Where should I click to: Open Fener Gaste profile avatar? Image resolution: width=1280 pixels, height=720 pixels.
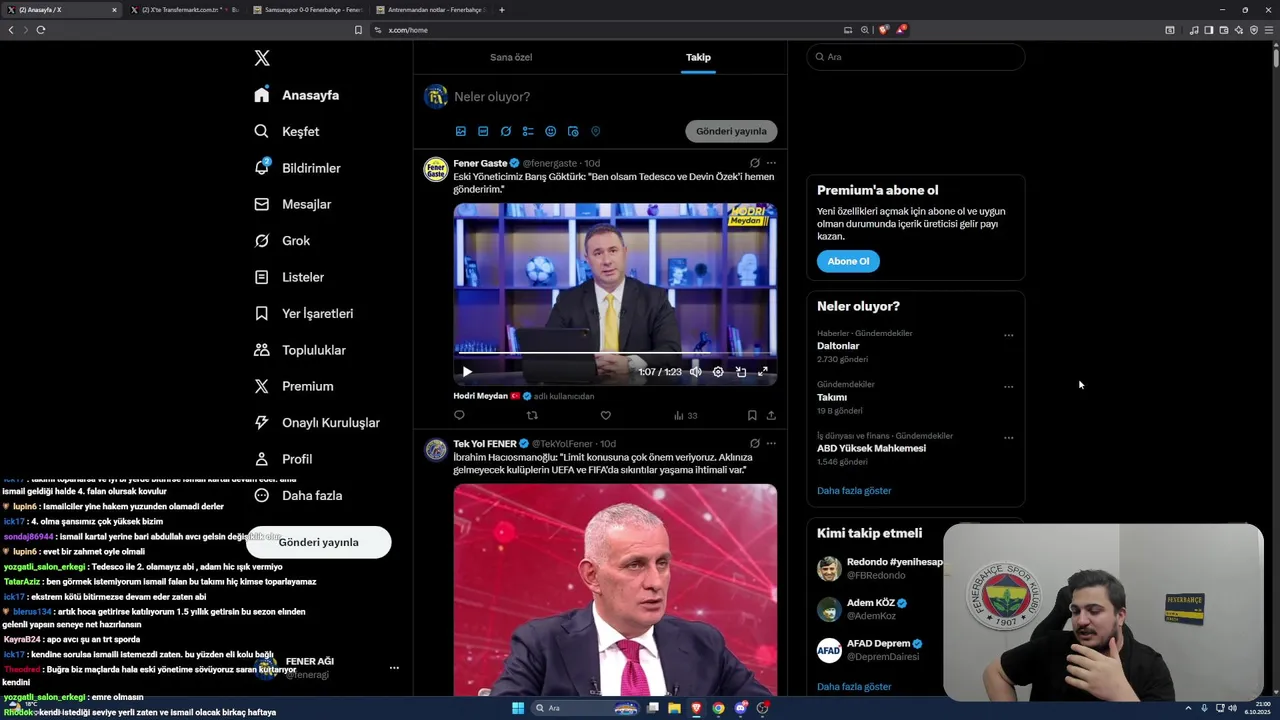(436, 169)
